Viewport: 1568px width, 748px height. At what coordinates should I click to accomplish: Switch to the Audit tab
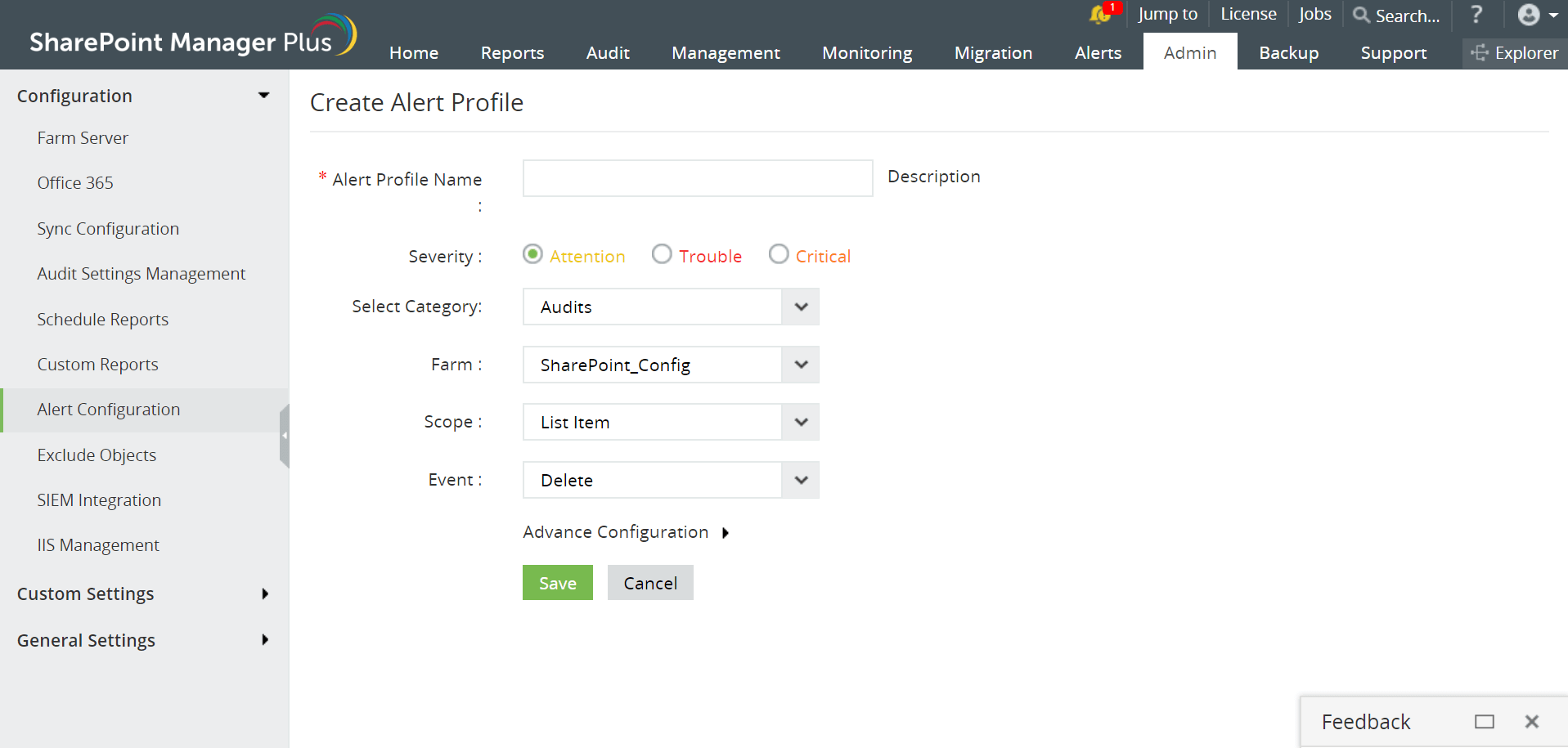608,53
